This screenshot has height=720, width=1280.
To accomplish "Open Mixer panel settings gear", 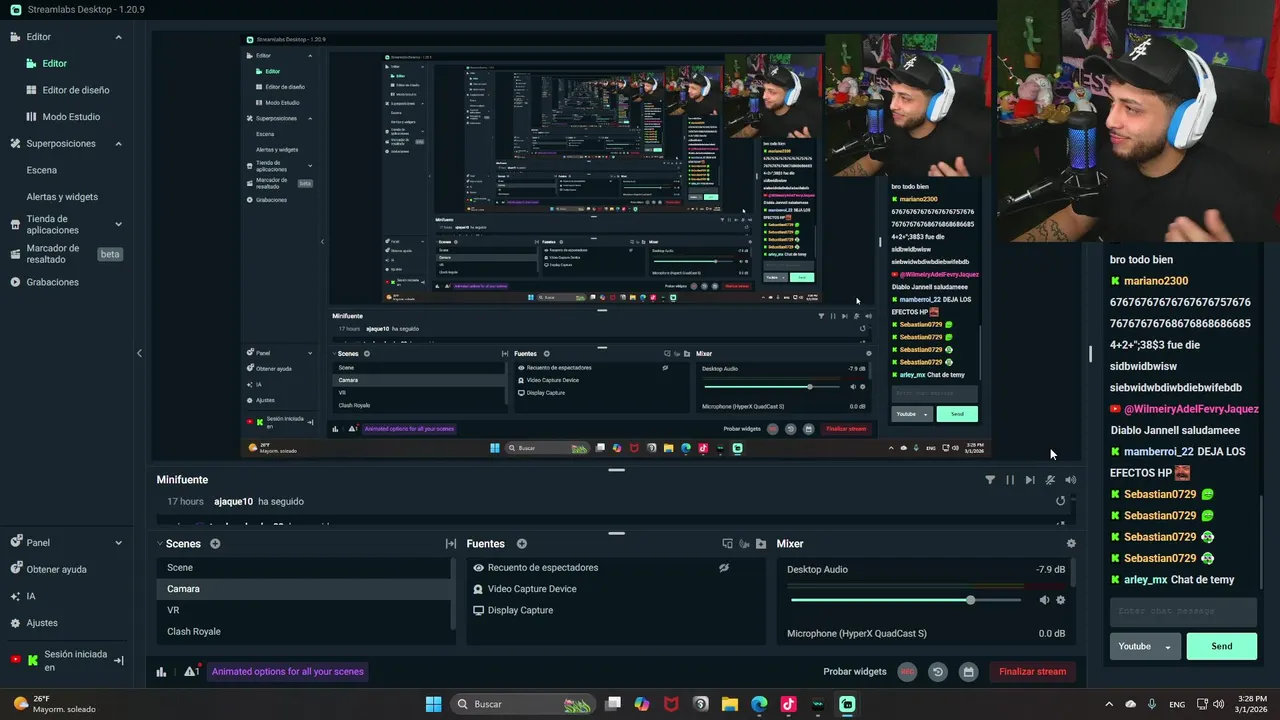I will (1071, 544).
